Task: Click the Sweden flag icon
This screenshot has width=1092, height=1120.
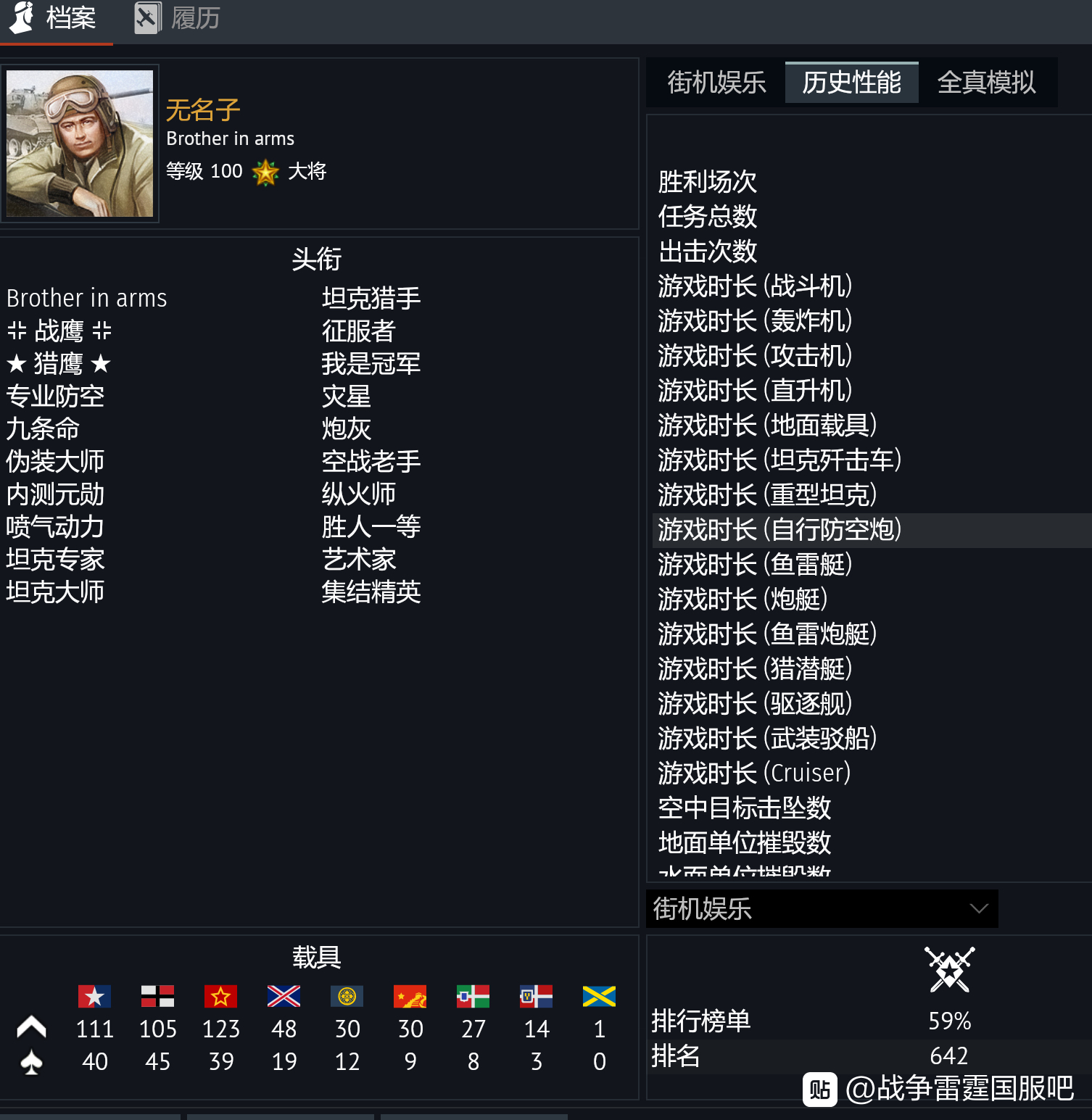Action: coord(599,996)
